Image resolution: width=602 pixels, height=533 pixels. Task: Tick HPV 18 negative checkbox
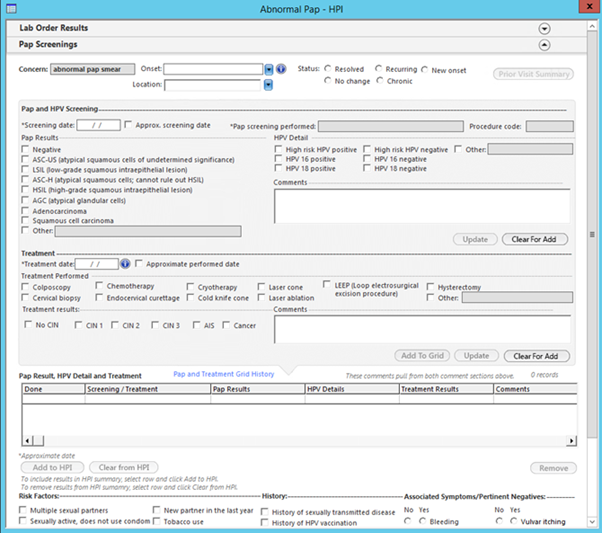[x=367, y=168]
